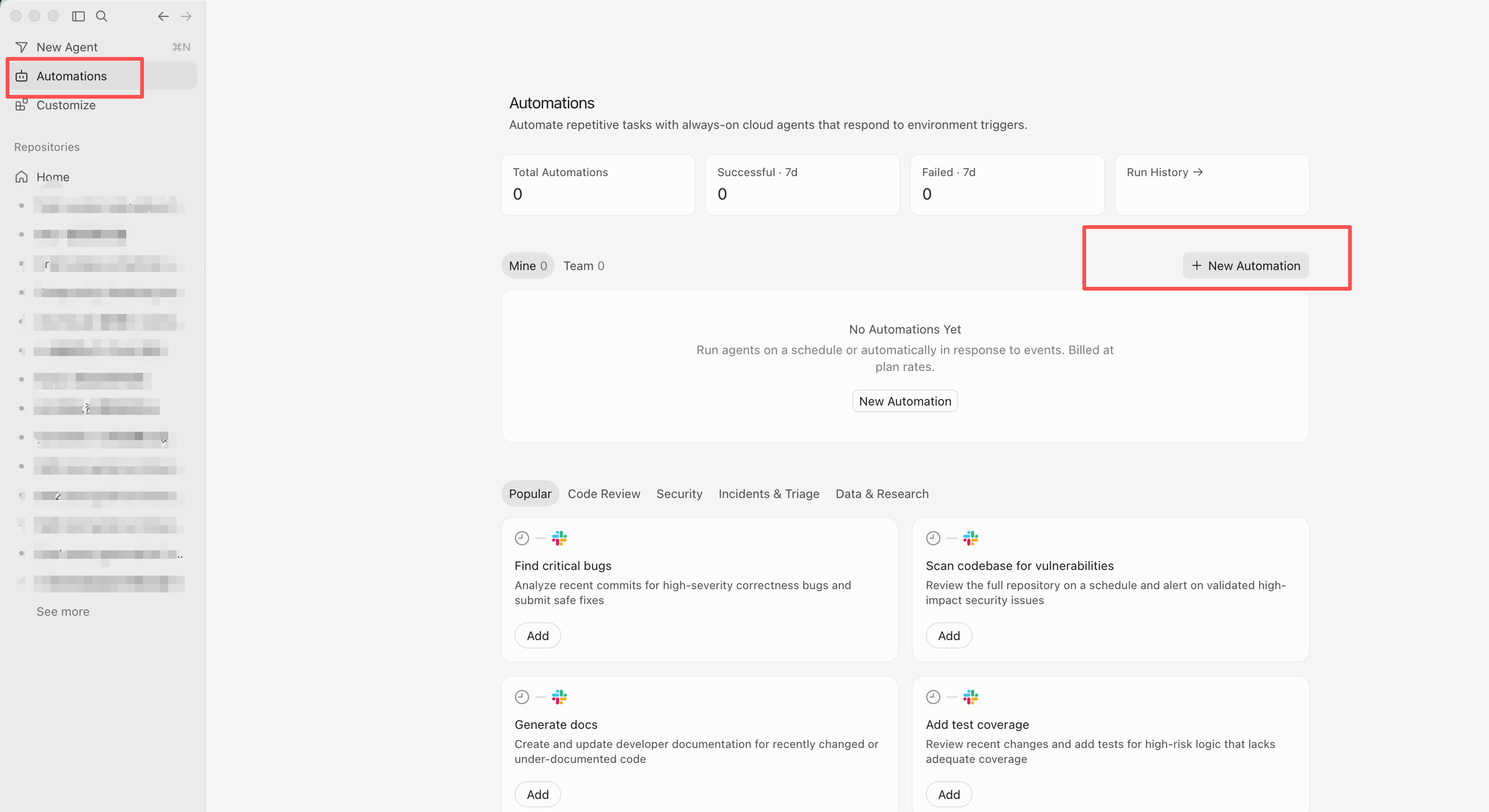Click the Run History arrow icon
Viewport: 1489px width, 812px height.
click(1198, 172)
